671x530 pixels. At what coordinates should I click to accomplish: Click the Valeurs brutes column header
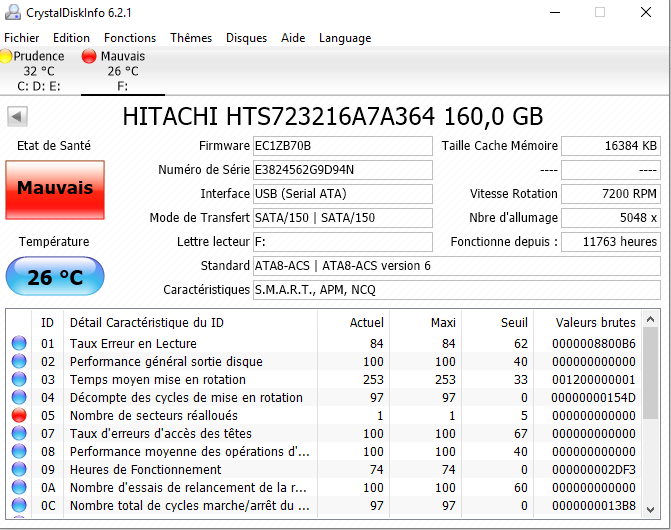point(588,323)
